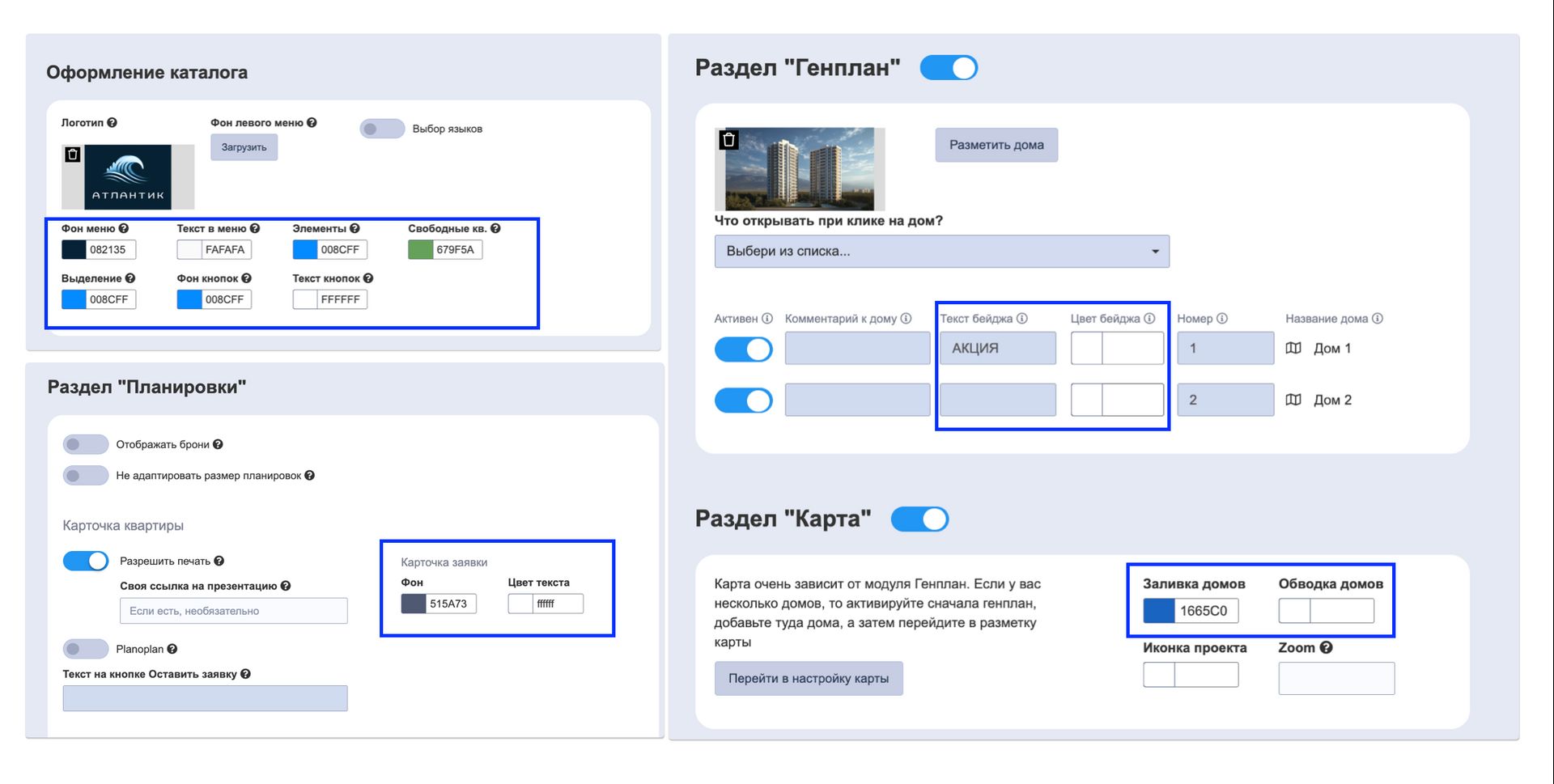Click the map icon next to Дом 2
This screenshot has height=784, width=1554.
[1293, 400]
